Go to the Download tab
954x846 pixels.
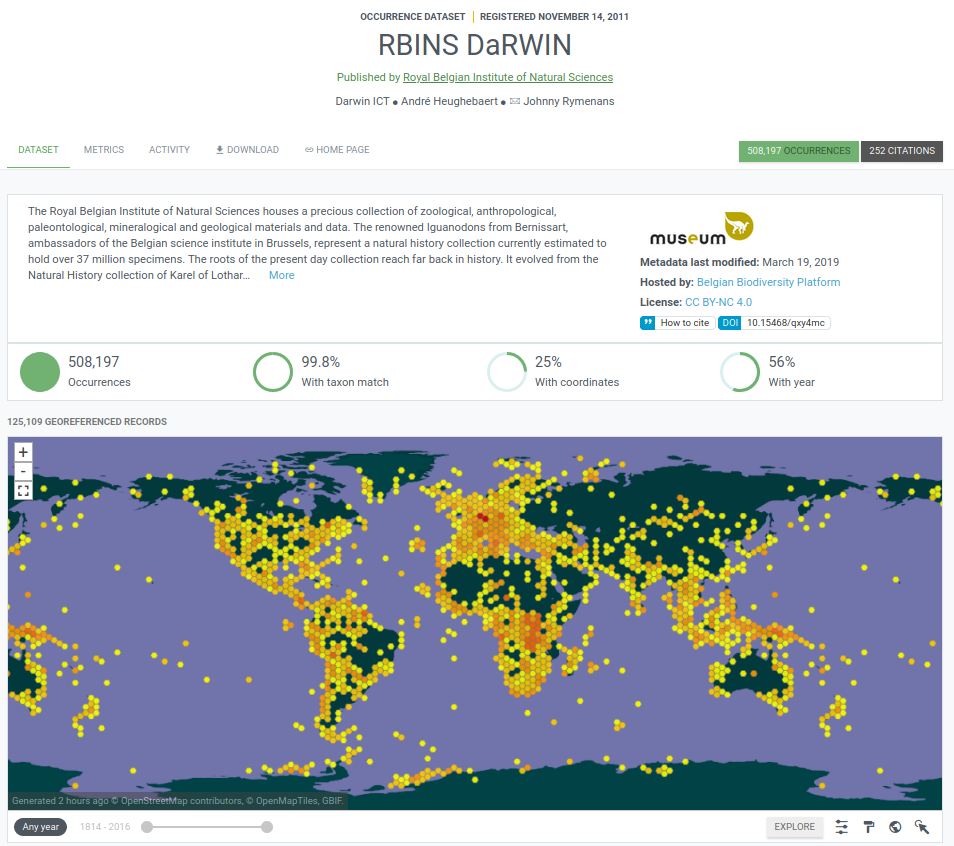click(247, 150)
